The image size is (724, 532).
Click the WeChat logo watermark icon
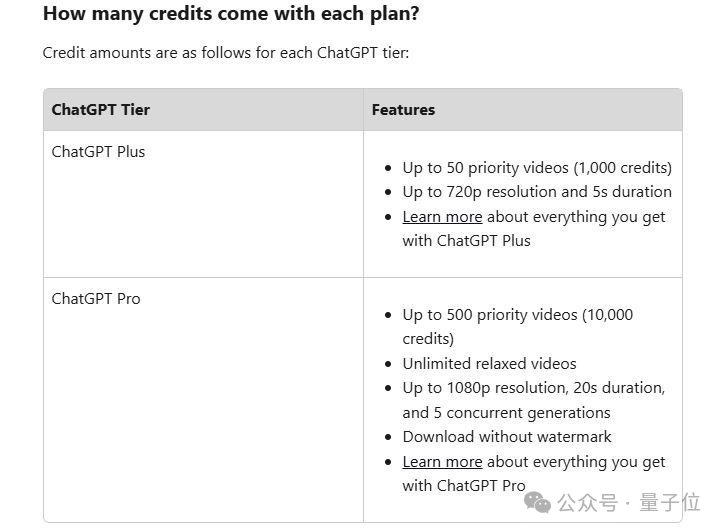click(x=537, y=502)
